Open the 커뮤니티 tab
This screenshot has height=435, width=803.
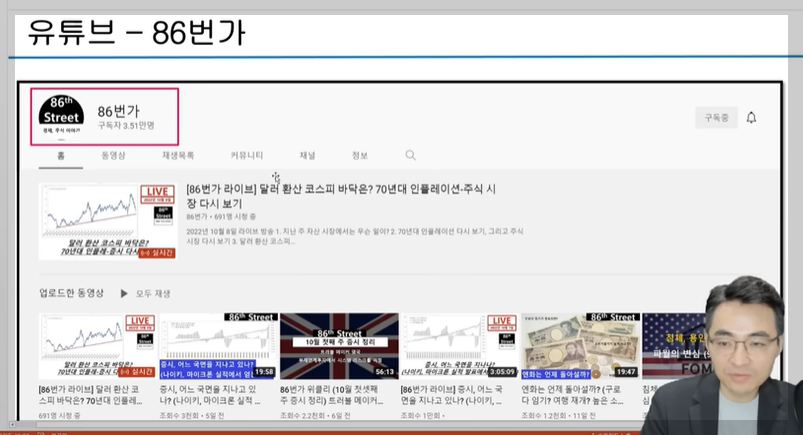247,155
